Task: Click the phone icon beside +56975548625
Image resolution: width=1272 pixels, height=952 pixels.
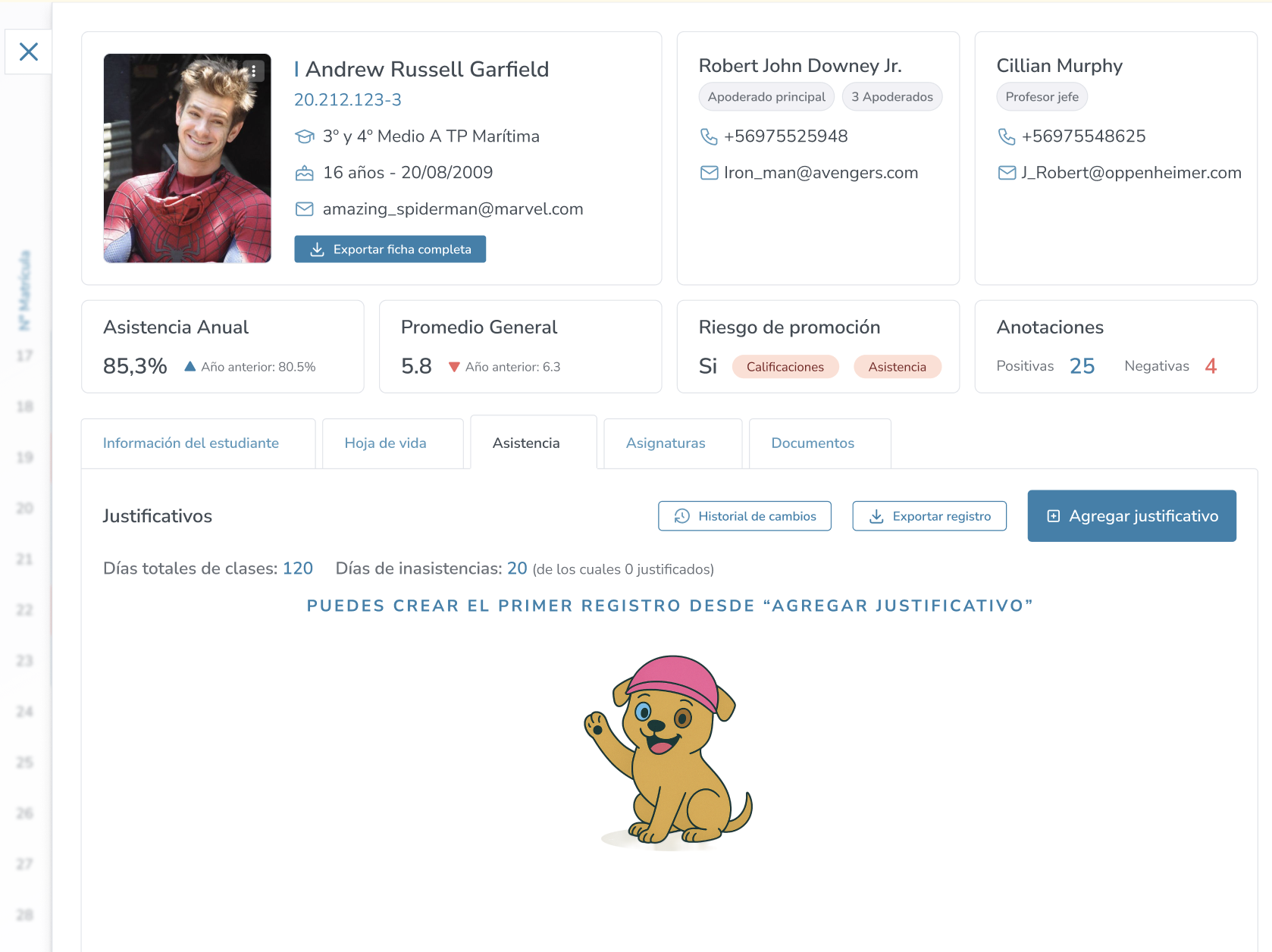Action: pyautogui.click(x=1007, y=136)
